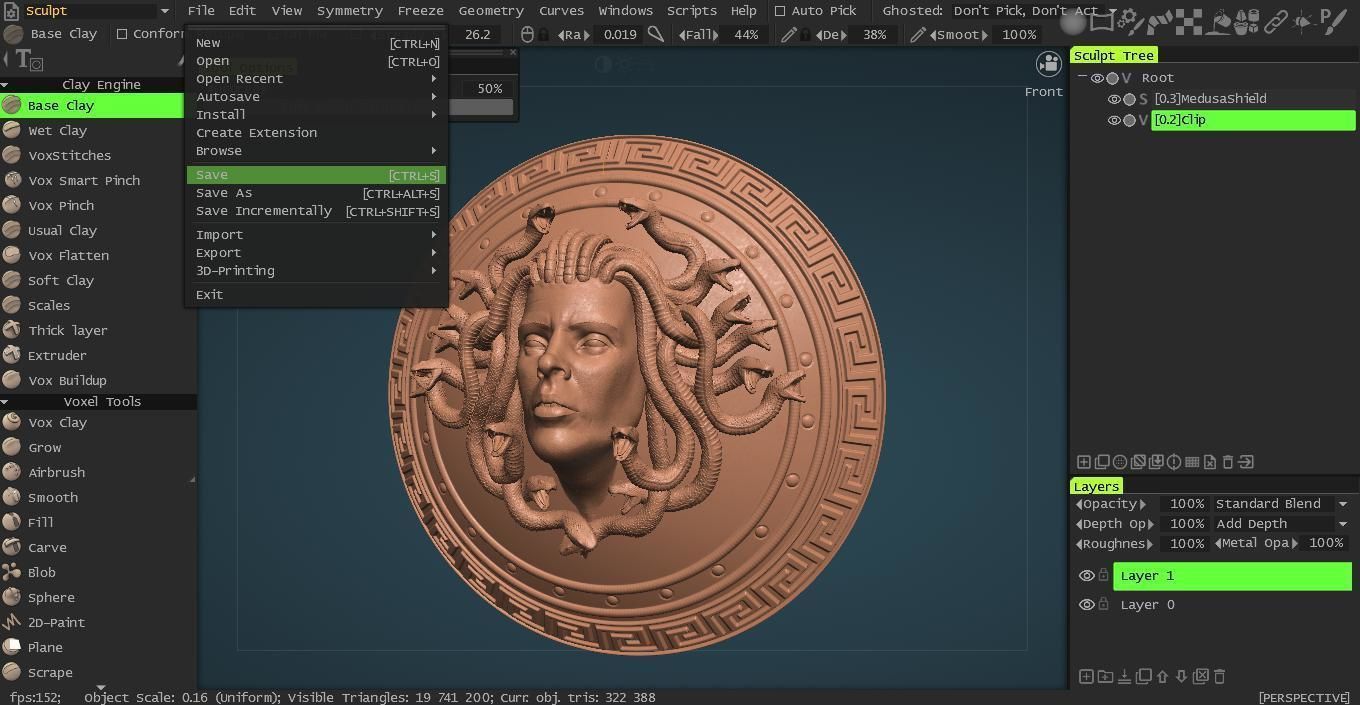The height and width of the screenshot is (705, 1360).
Task: Click the camera icon above Front
Action: tap(1048, 65)
